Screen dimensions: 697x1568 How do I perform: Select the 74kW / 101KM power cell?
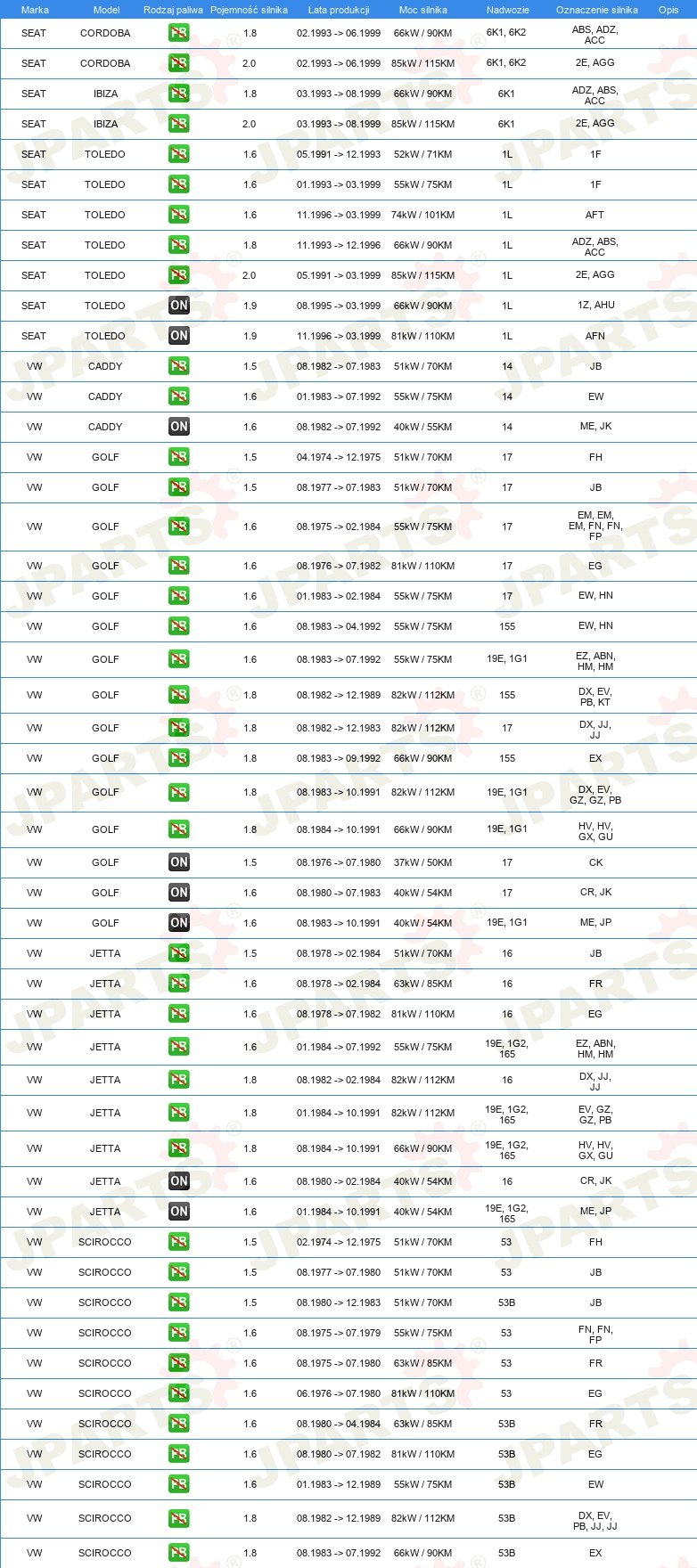point(423,215)
